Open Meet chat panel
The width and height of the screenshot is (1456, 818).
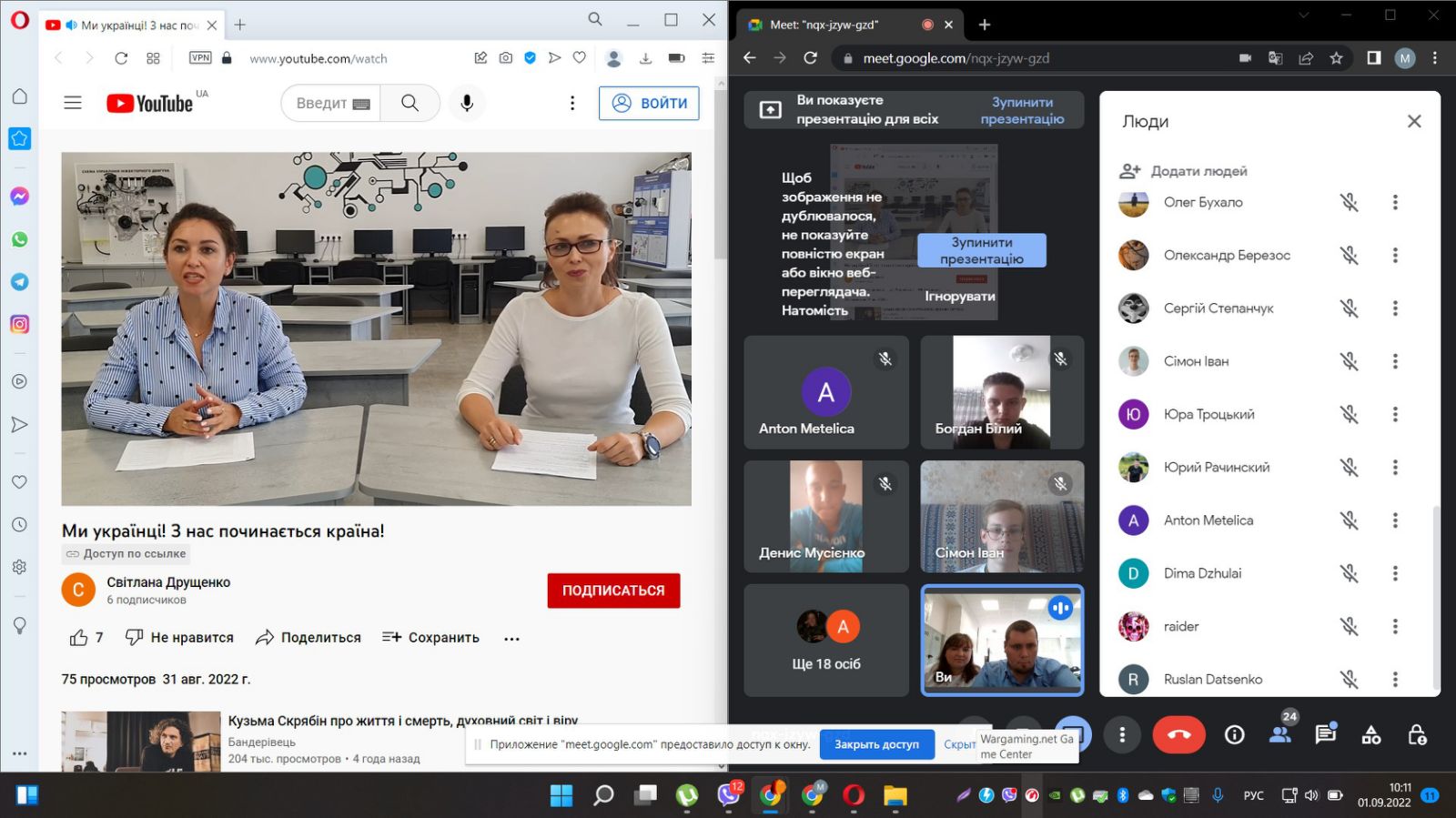tap(1326, 733)
